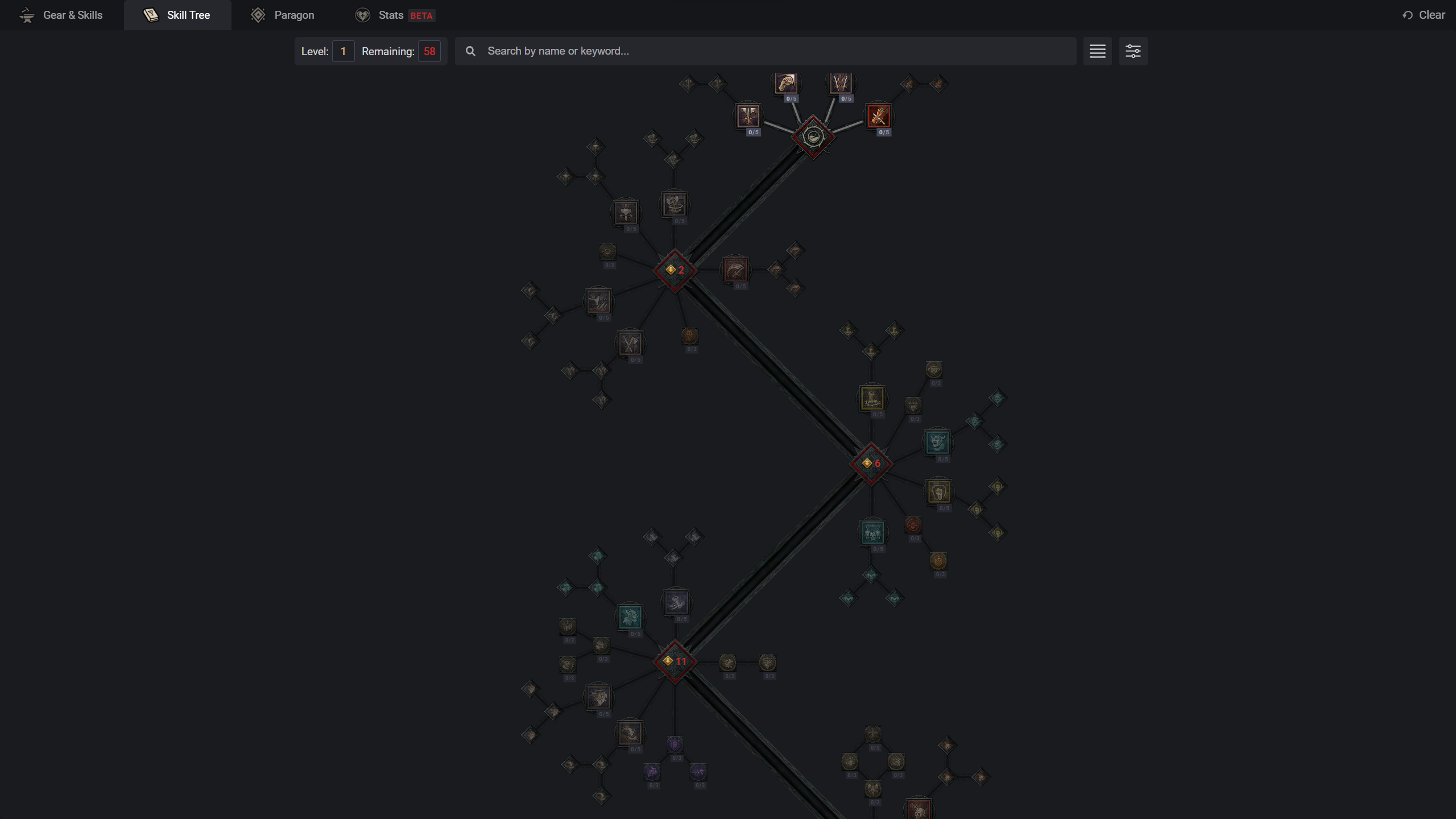Click the search magnifier icon
The image size is (1456, 819).
pyautogui.click(x=470, y=51)
